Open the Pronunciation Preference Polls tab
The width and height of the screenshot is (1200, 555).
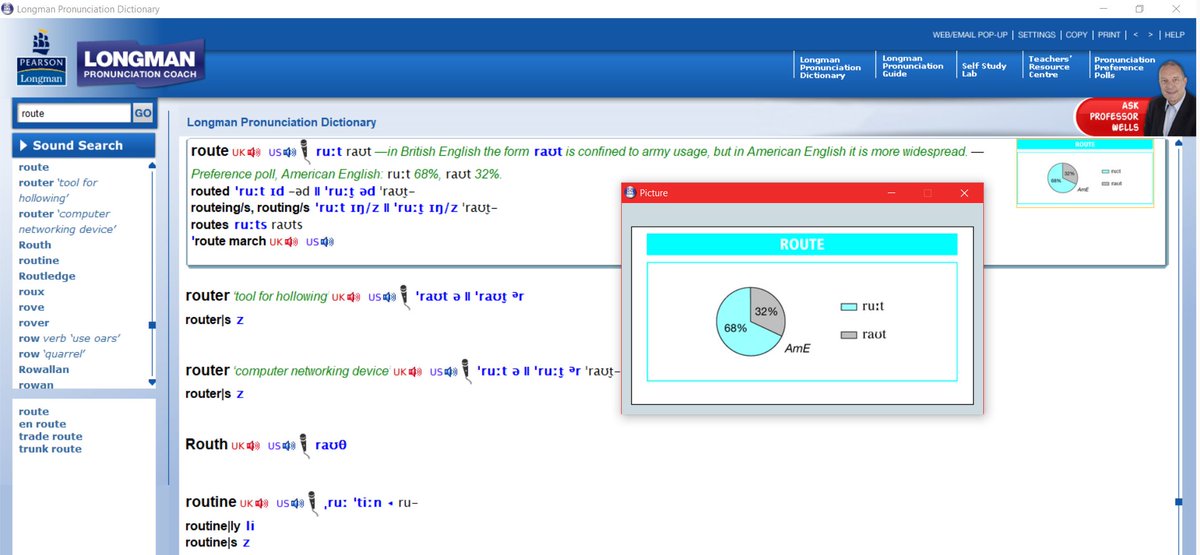click(x=1124, y=67)
